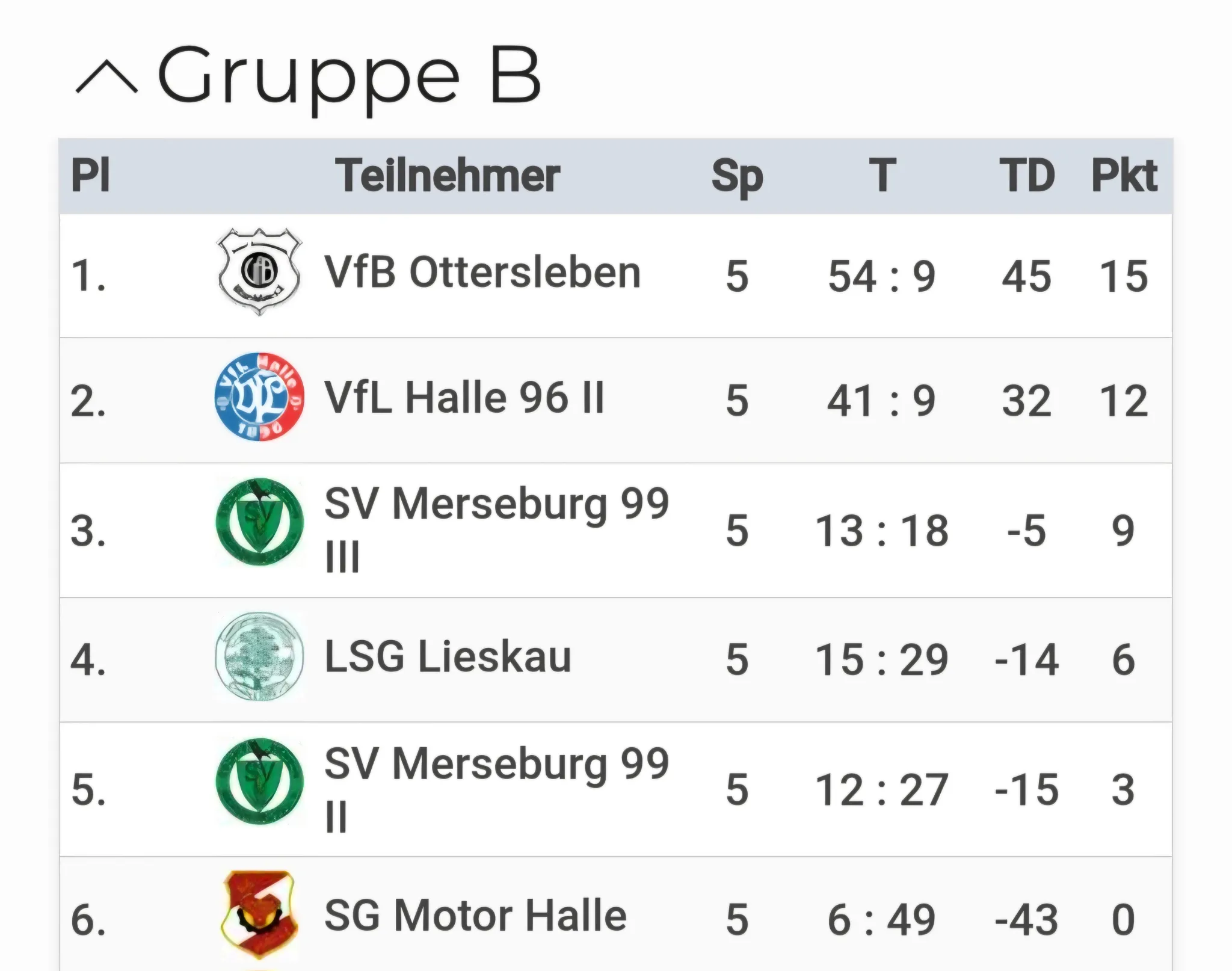Select the SV Merseburg 99 II name

pyautogui.click(x=497, y=789)
